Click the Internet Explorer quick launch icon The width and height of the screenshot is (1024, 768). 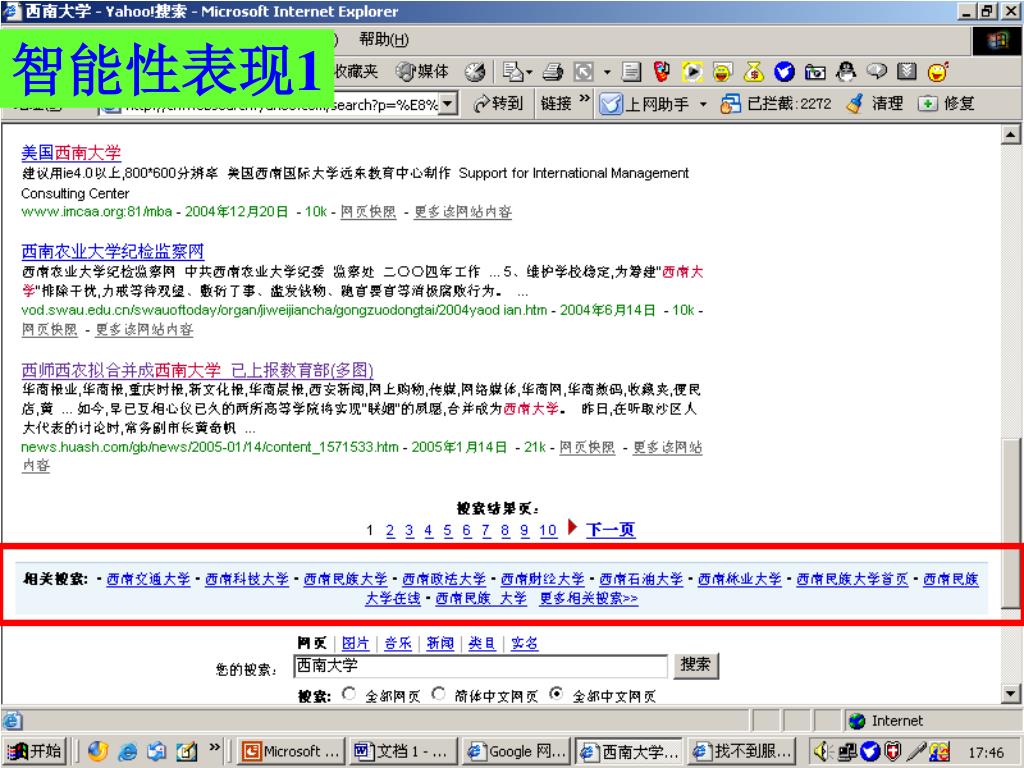click(127, 752)
